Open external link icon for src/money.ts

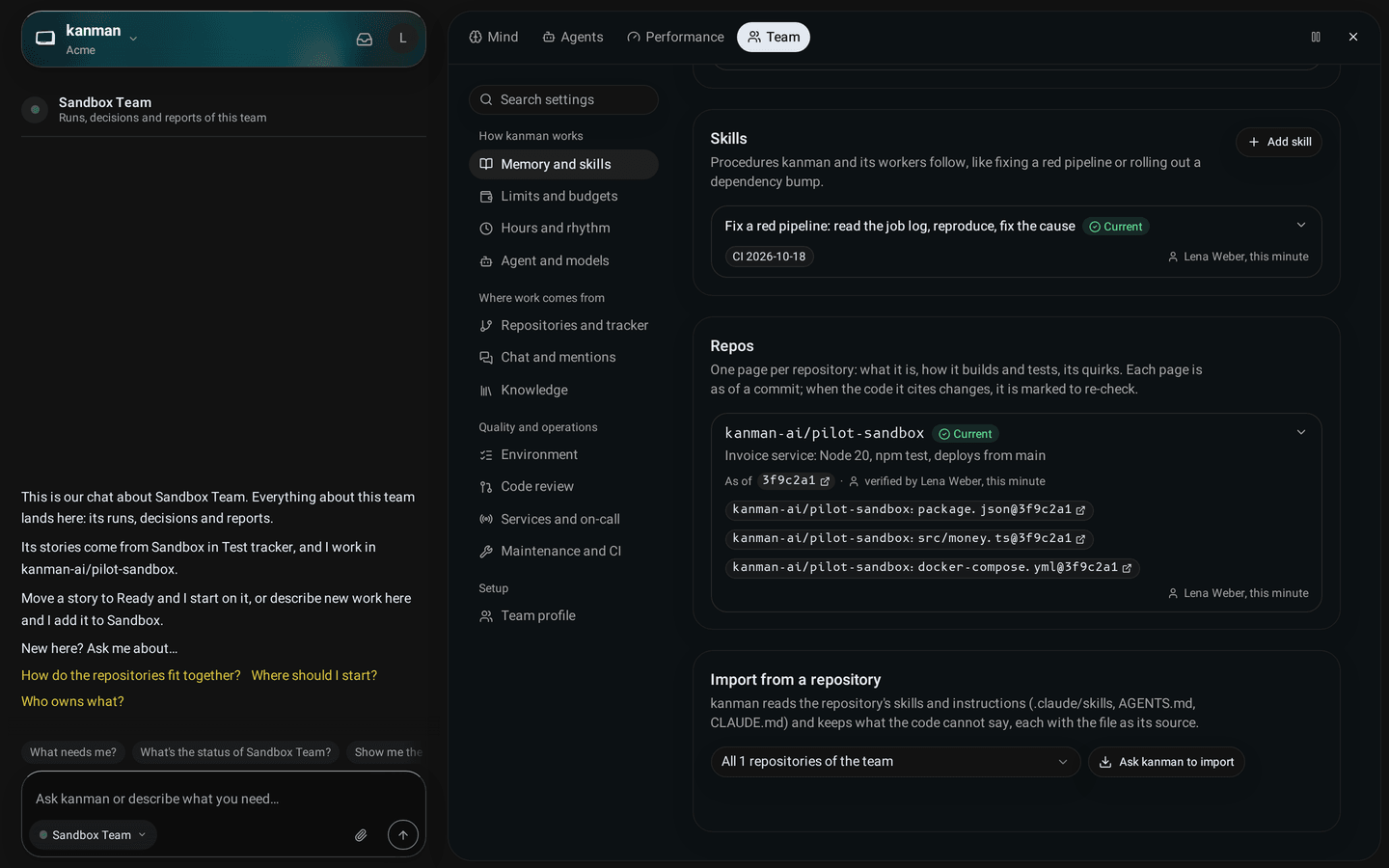tap(1080, 539)
